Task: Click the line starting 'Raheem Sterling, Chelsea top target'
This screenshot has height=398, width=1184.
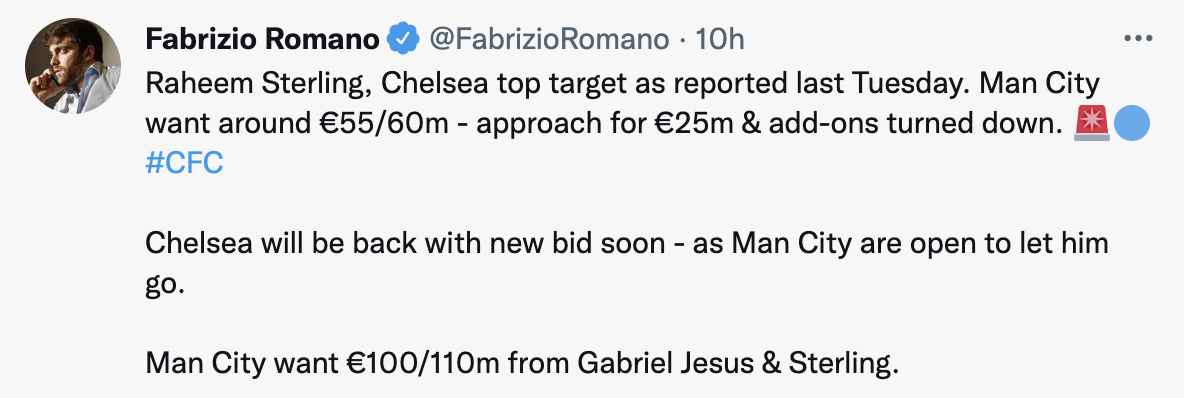Action: pyautogui.click(x=622, y=83)
